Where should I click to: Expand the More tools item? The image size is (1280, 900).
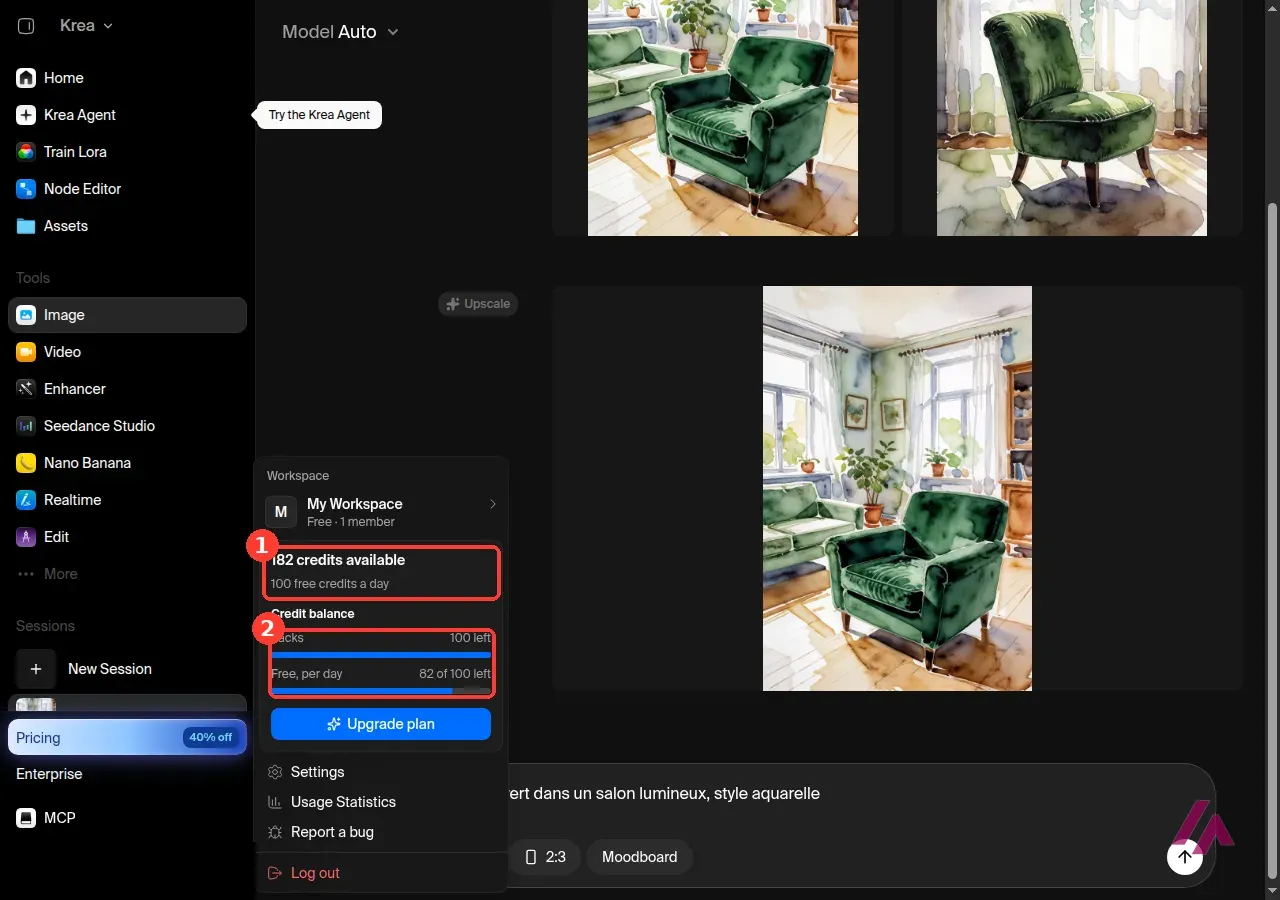(x=127, y=574)
